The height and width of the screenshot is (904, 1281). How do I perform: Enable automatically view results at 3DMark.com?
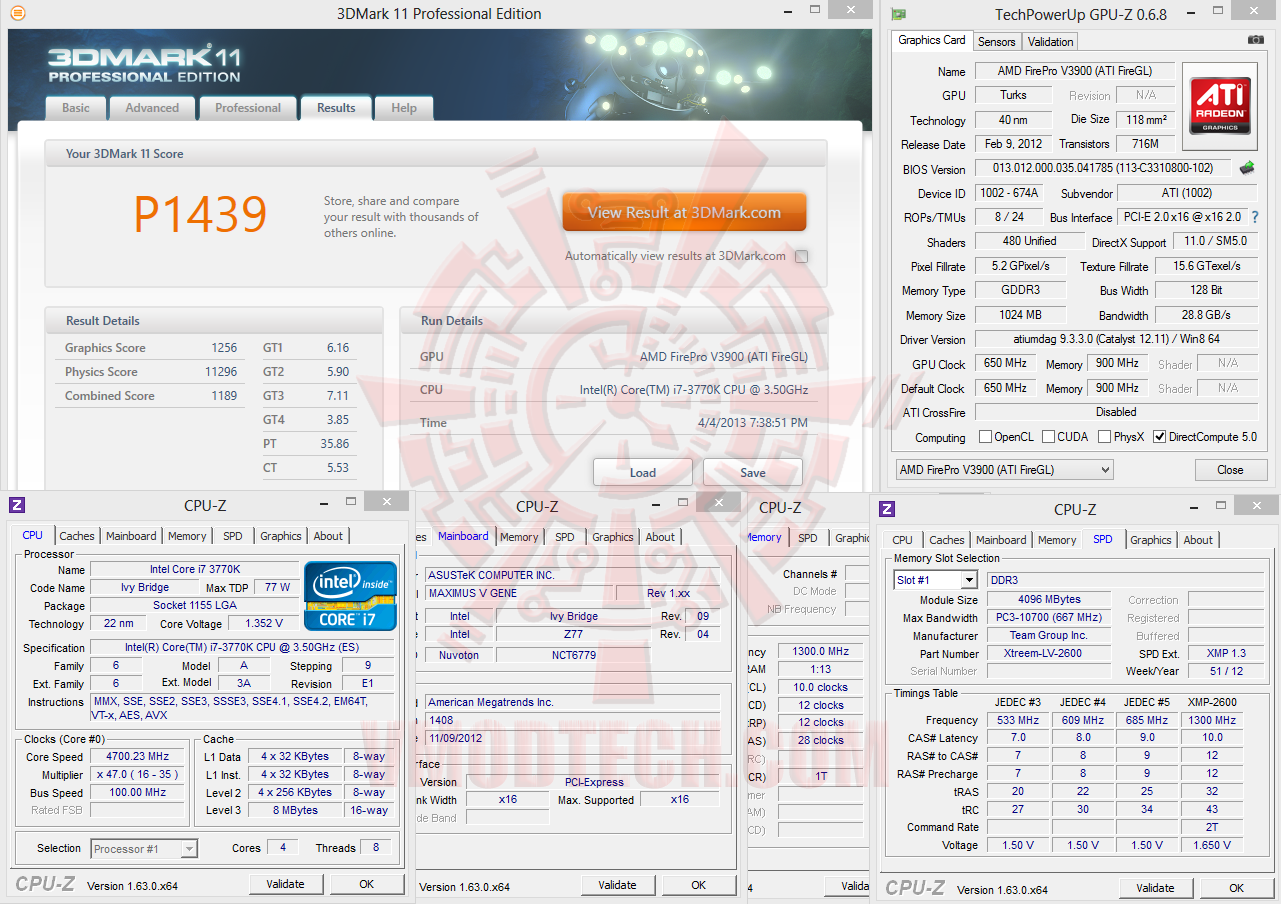[x=801, y=257]
